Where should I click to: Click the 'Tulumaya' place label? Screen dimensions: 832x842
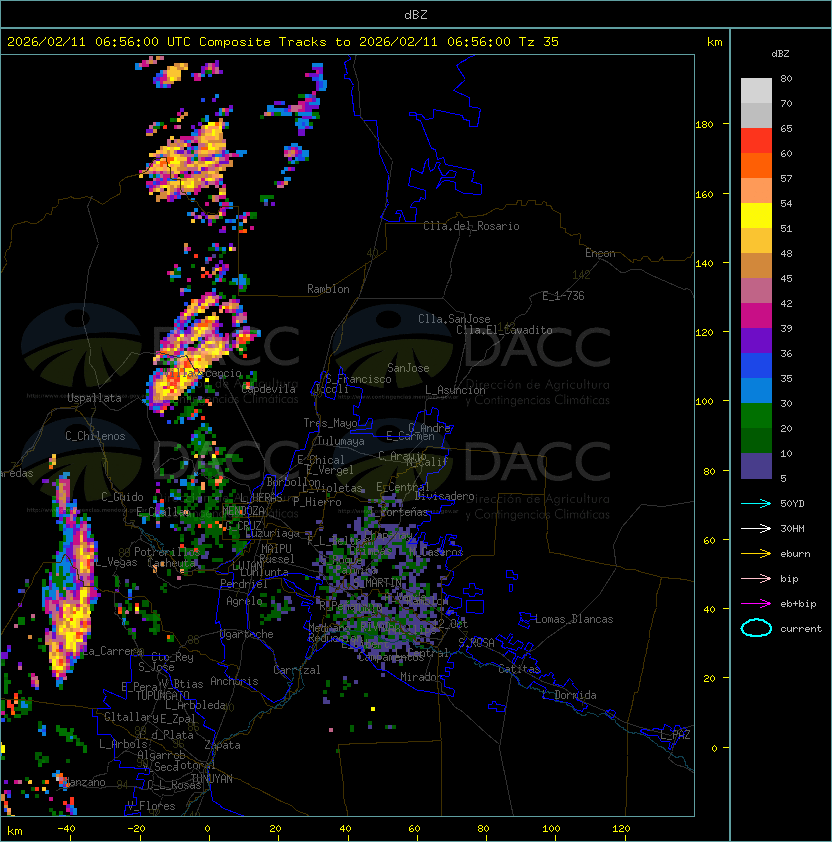click(341, 441)
